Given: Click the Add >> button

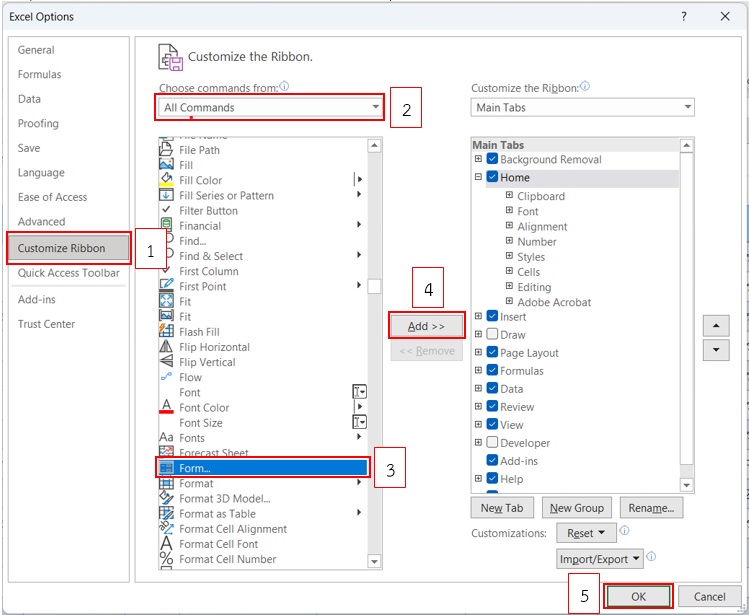Looking at the screenshot, I should point(427,326).
